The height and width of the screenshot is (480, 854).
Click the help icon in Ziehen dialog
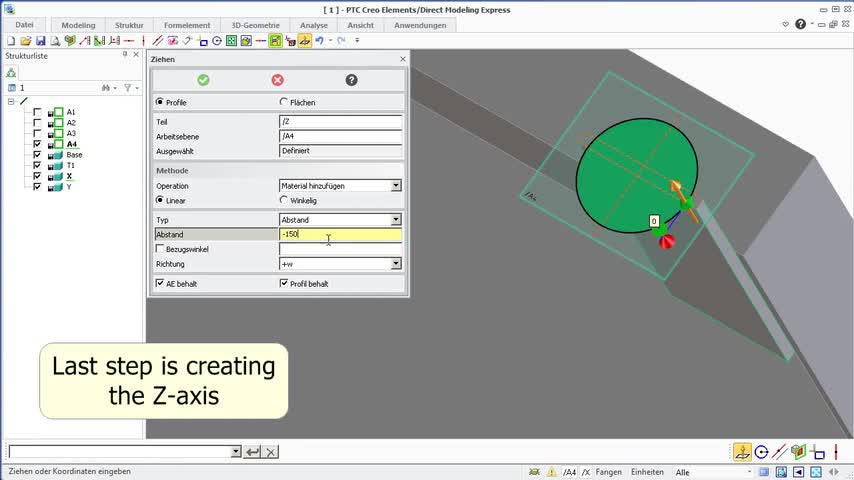coord(351,80)
